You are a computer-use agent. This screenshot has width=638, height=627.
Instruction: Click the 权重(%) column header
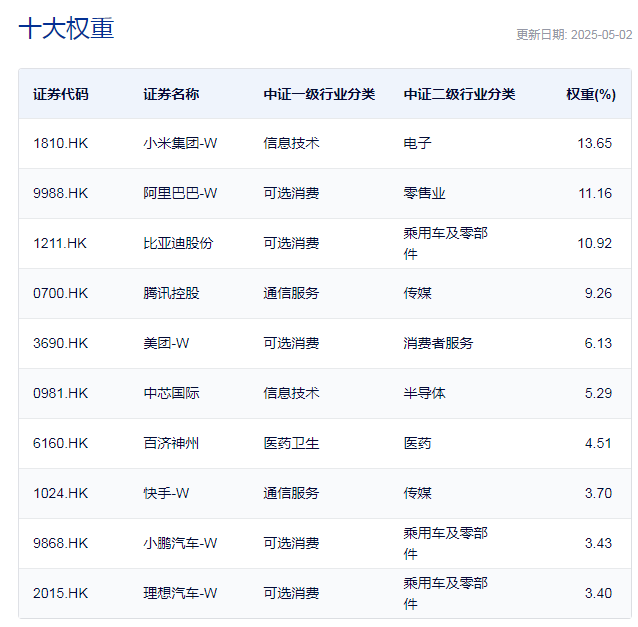591,94
